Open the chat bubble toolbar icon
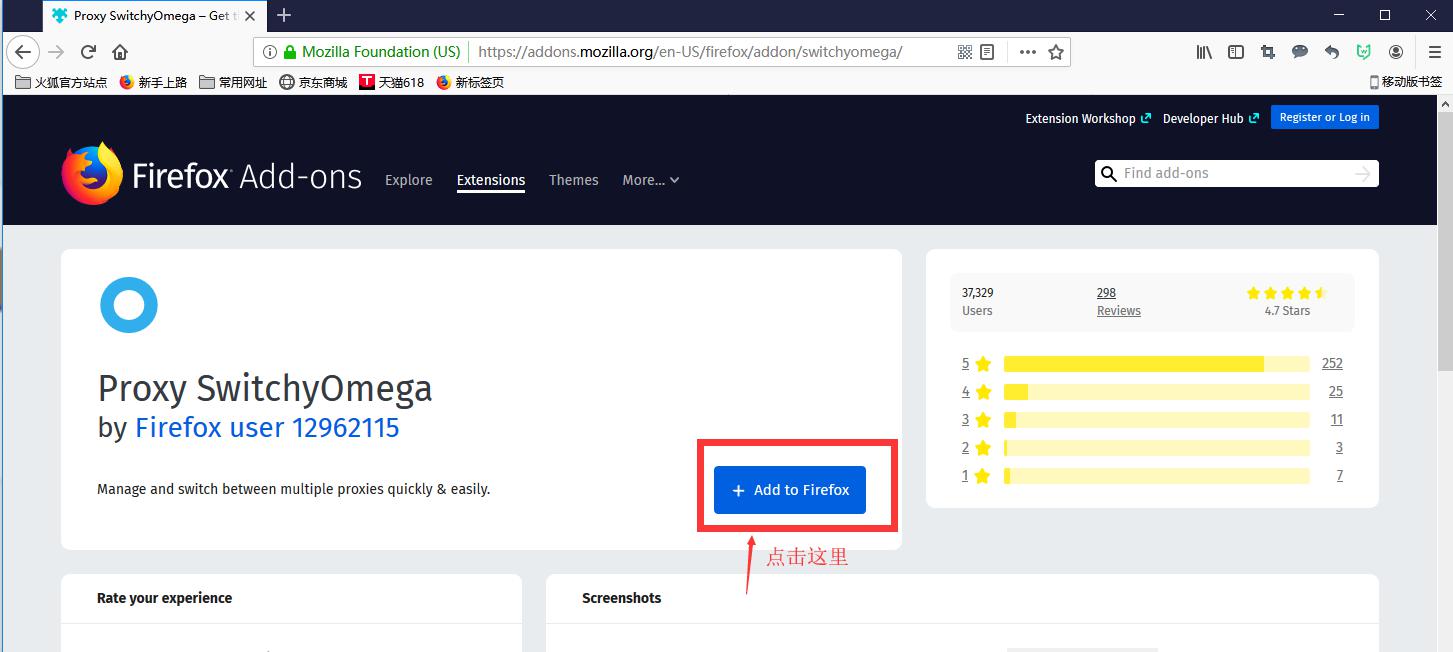1453x652 pixels. (1300, 52)
